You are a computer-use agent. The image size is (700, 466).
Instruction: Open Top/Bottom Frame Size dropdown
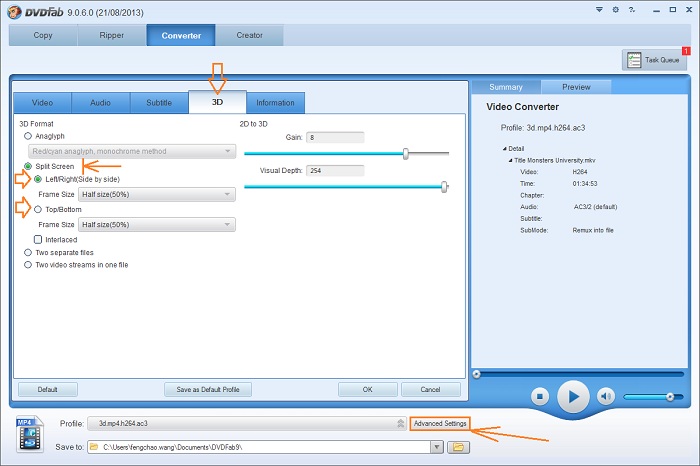tap(157, 225)
